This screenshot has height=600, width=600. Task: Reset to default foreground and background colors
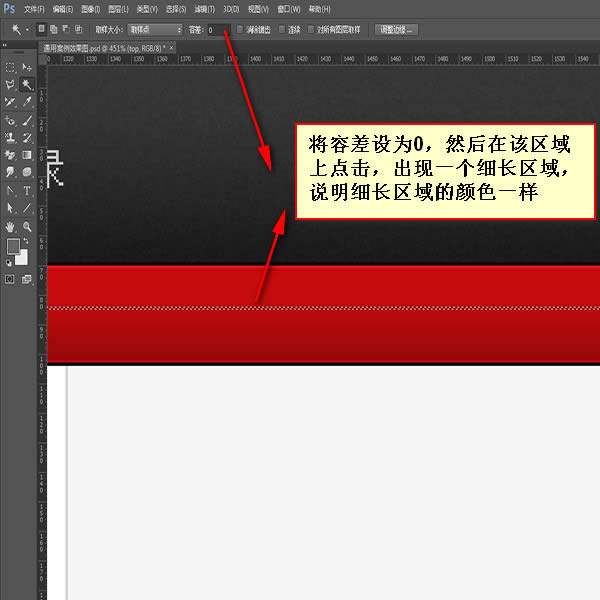pos(8,262)
